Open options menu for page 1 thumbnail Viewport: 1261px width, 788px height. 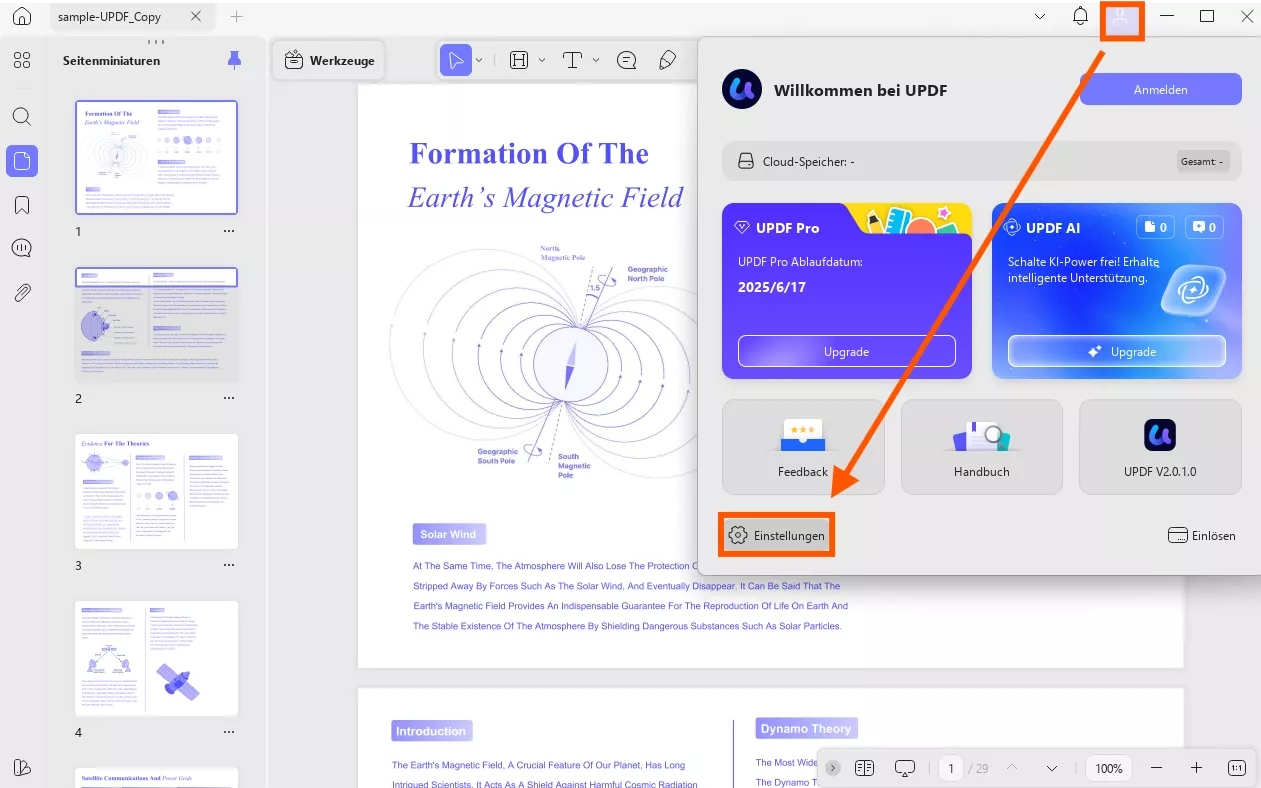tap(229, 231)
